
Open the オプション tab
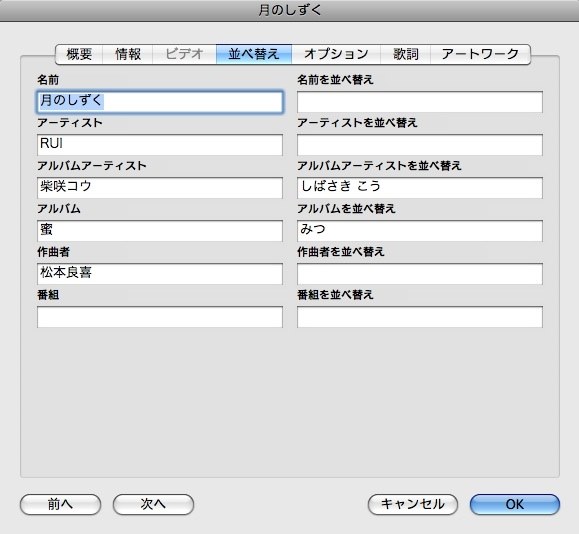pos(336,54)
